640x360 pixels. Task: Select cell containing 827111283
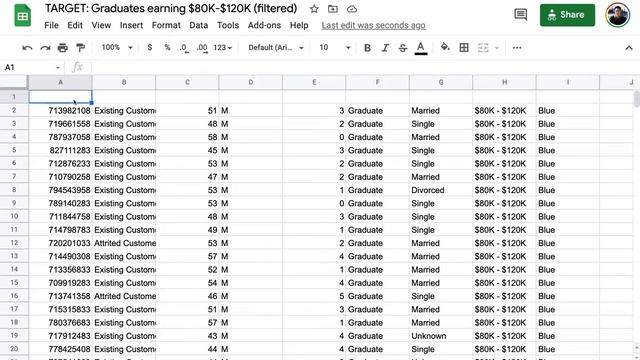coord(60,150)
